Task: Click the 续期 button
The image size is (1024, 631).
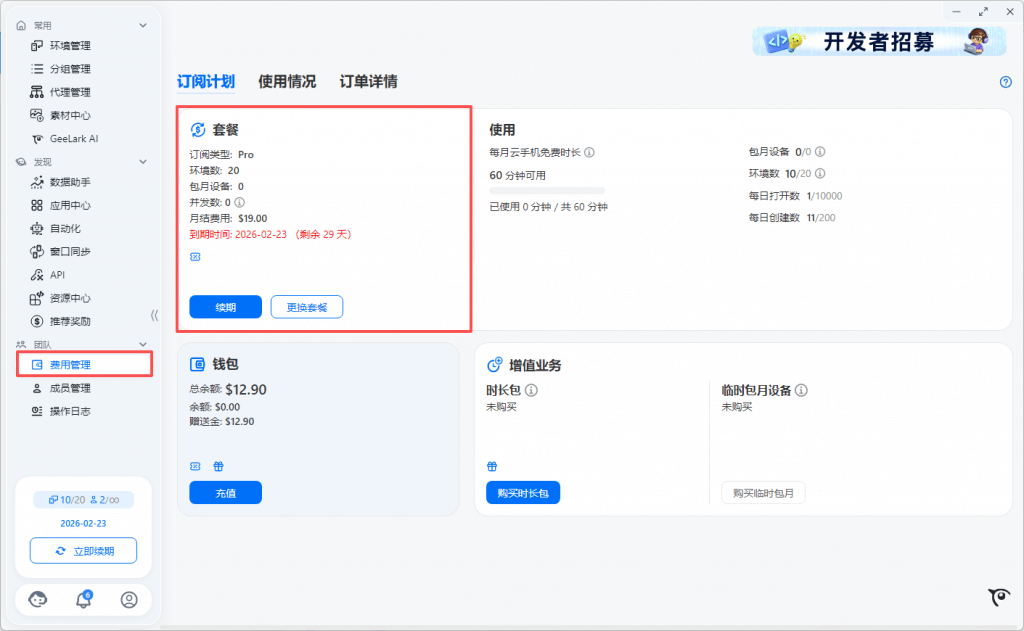Action: click(225, 307)
